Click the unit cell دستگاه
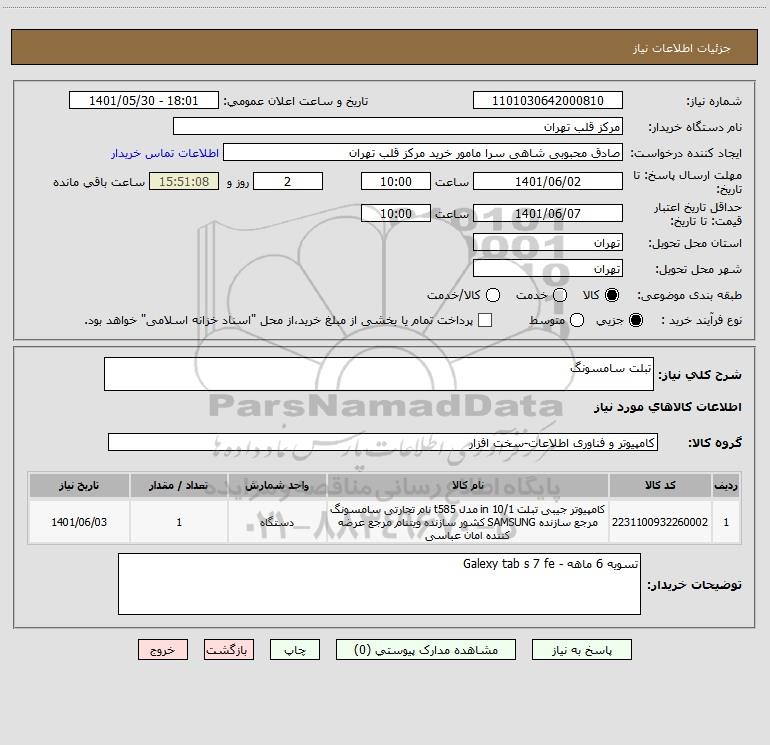 tap(277, 522)
